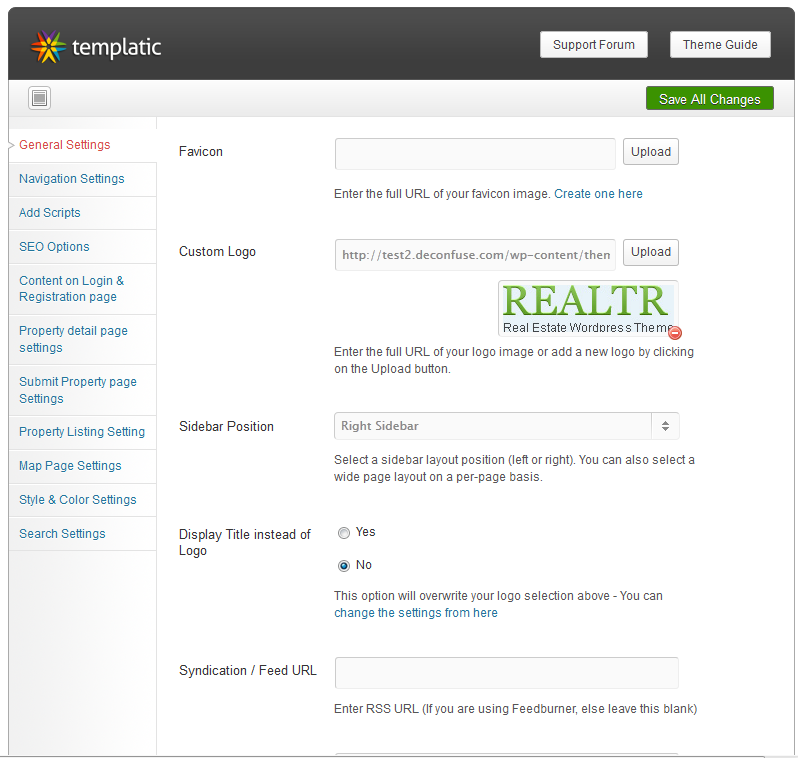Open Submit Property page Settings
This screenshot has width=798, height=758.
(82, 390)
